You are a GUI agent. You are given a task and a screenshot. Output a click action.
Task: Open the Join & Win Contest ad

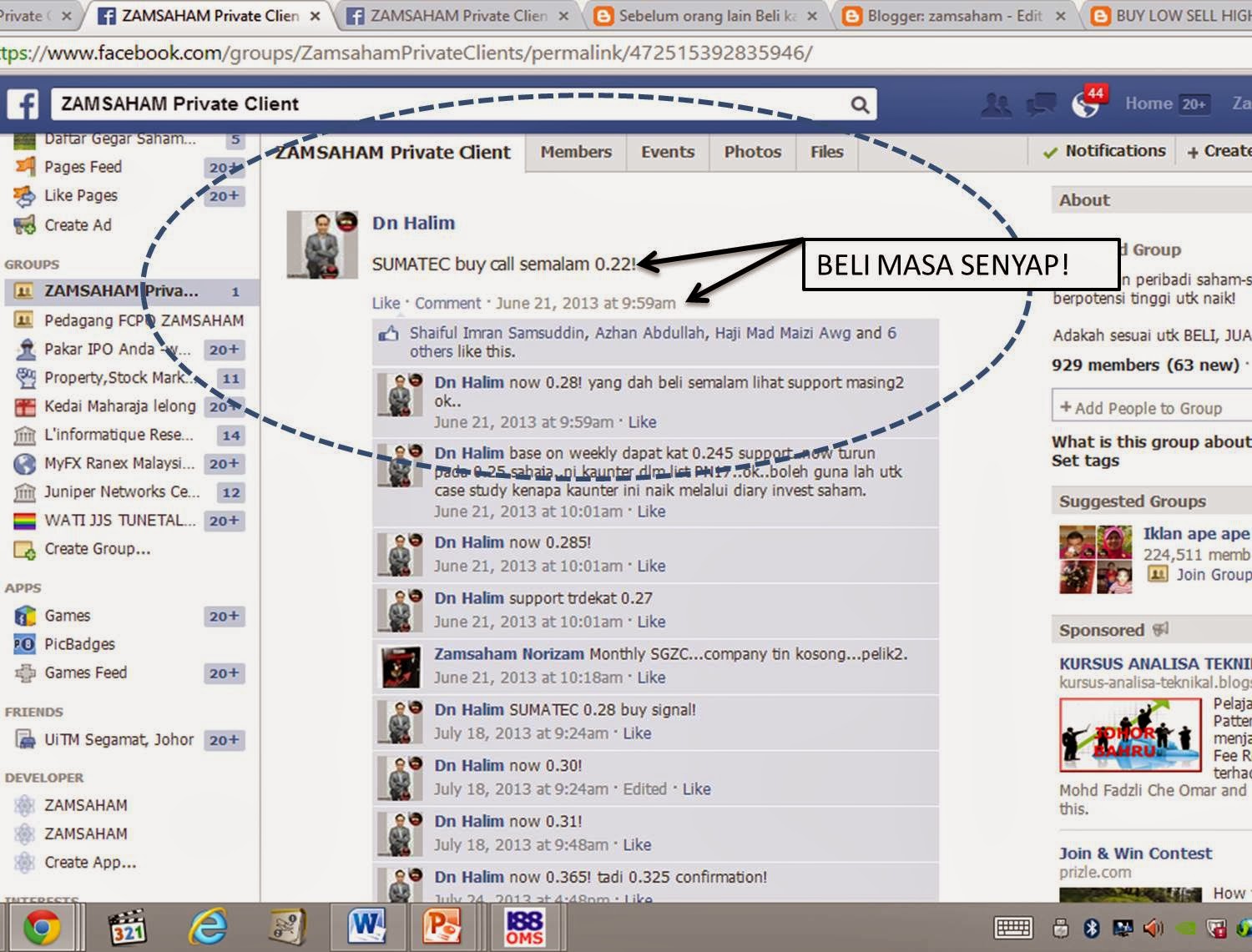point(1136,854)
